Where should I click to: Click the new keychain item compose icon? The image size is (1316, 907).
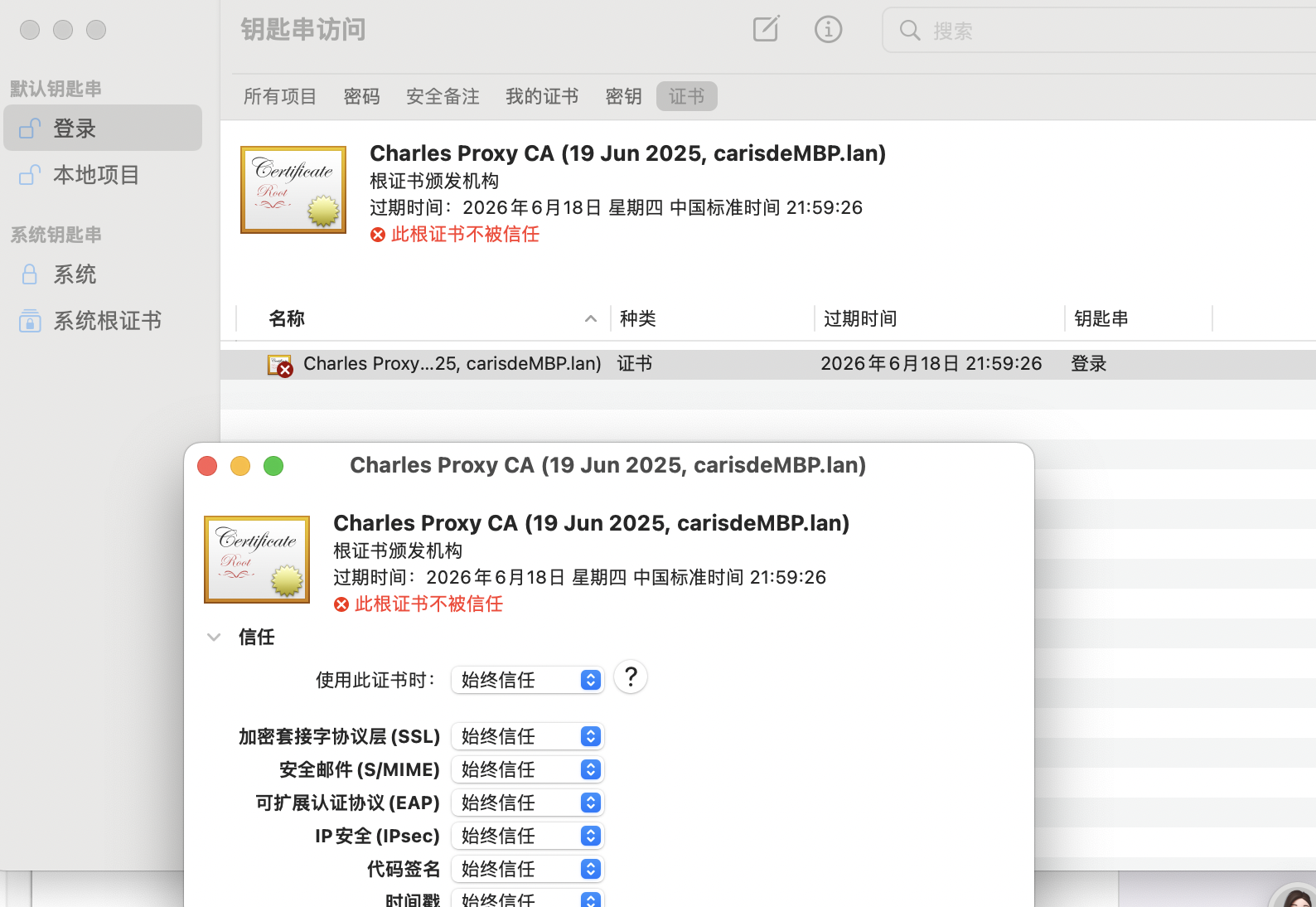766,29
